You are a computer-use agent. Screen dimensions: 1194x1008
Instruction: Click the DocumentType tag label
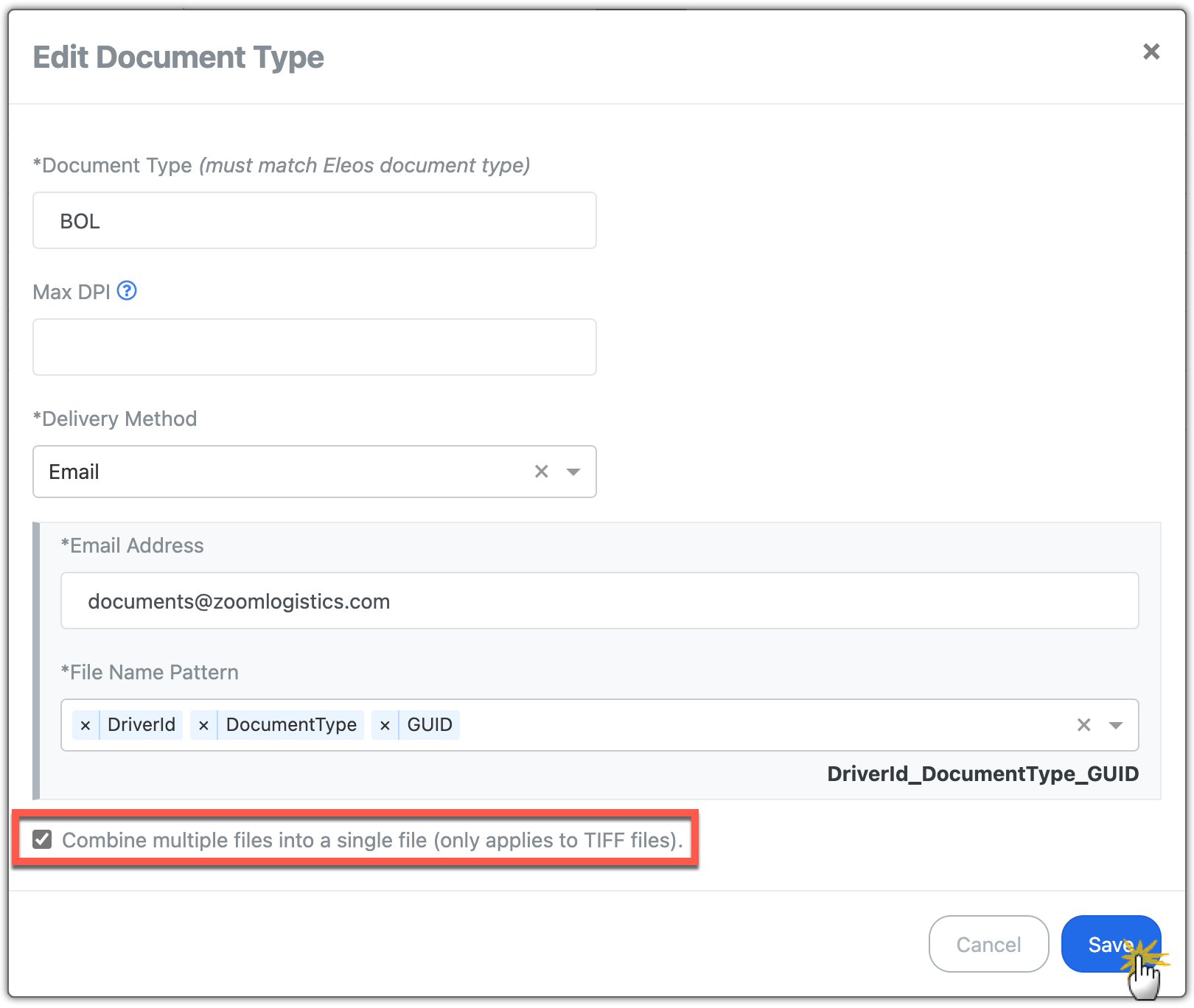pos(291,725)
